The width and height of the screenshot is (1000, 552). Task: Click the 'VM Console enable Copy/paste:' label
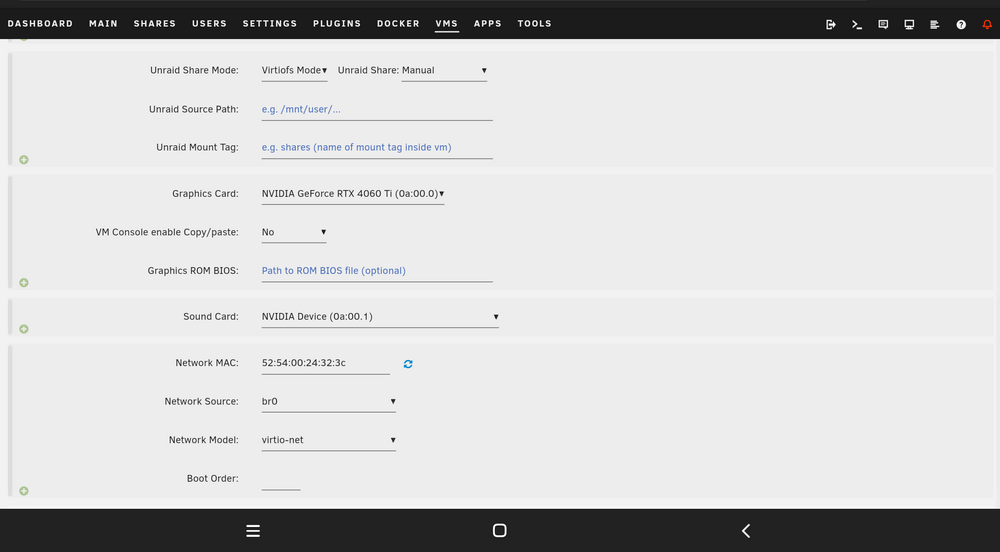pos(167,232)
